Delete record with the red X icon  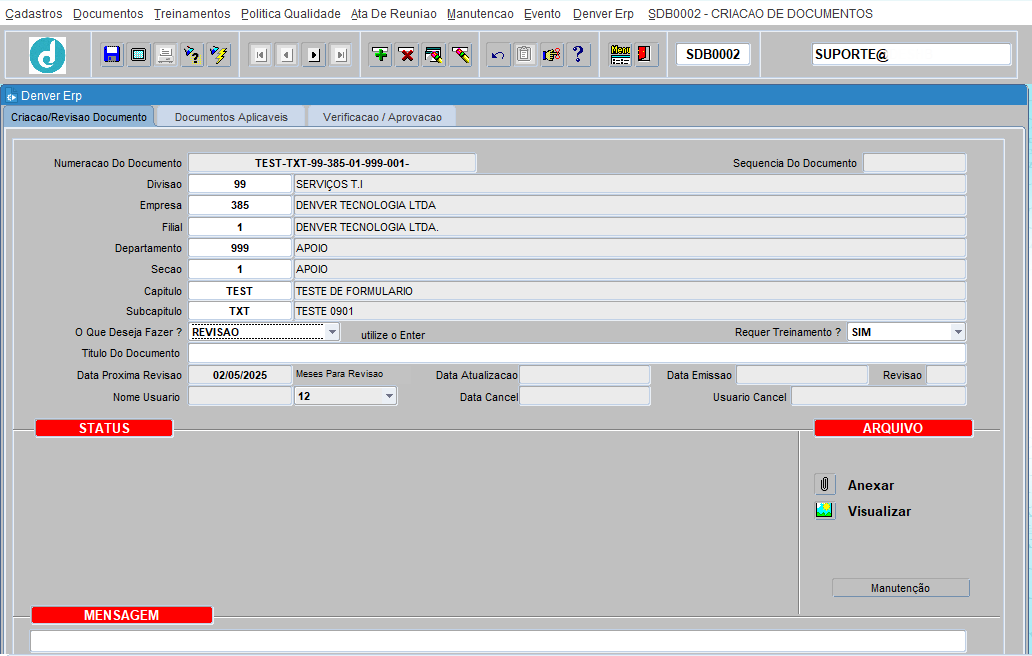point(407,55)
